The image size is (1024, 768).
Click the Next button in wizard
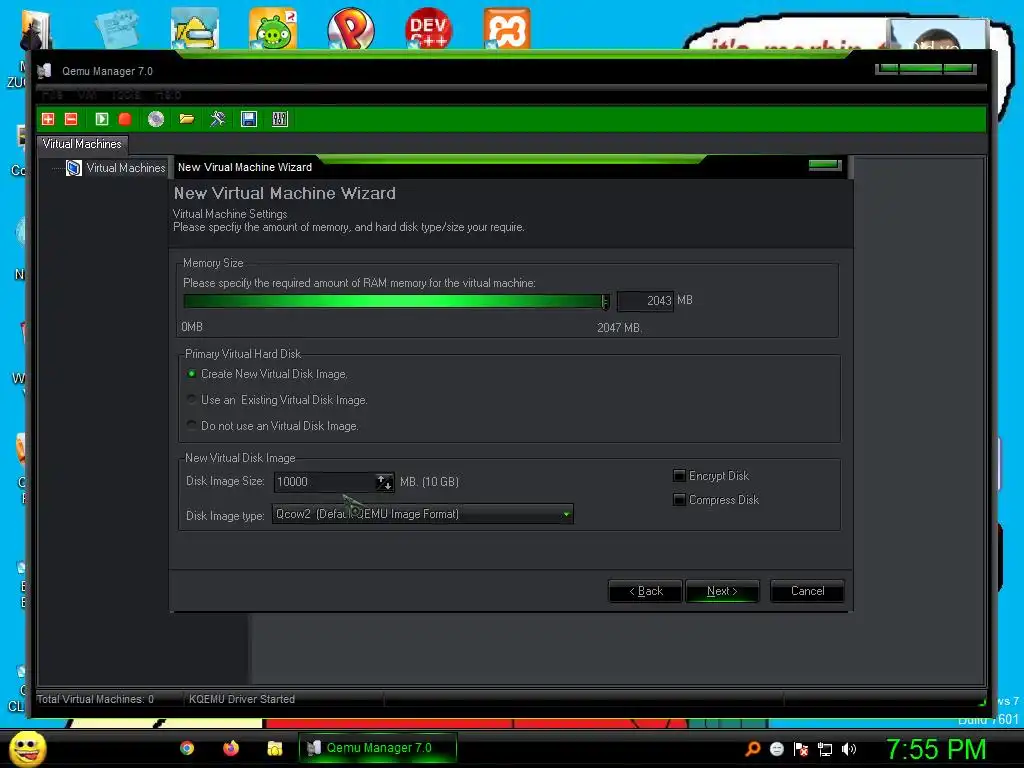(x=722, y=591)
